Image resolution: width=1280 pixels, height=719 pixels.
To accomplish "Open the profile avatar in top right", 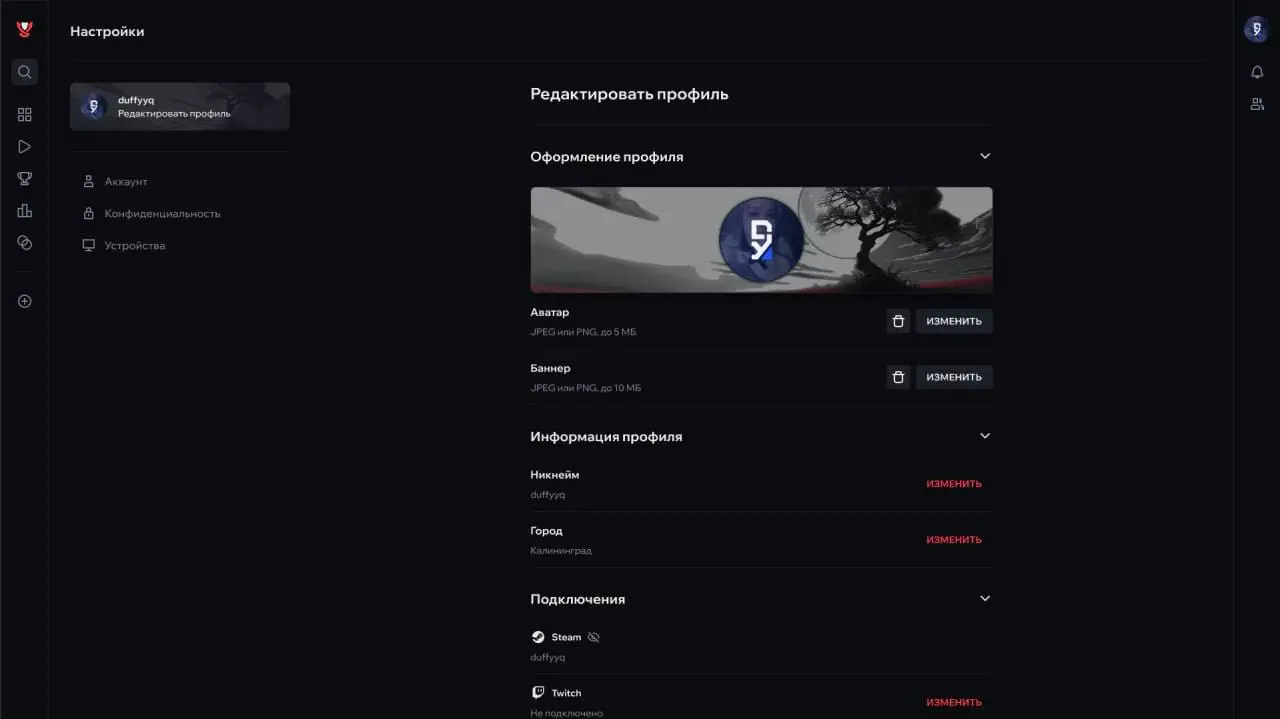I will (1256, 30).
